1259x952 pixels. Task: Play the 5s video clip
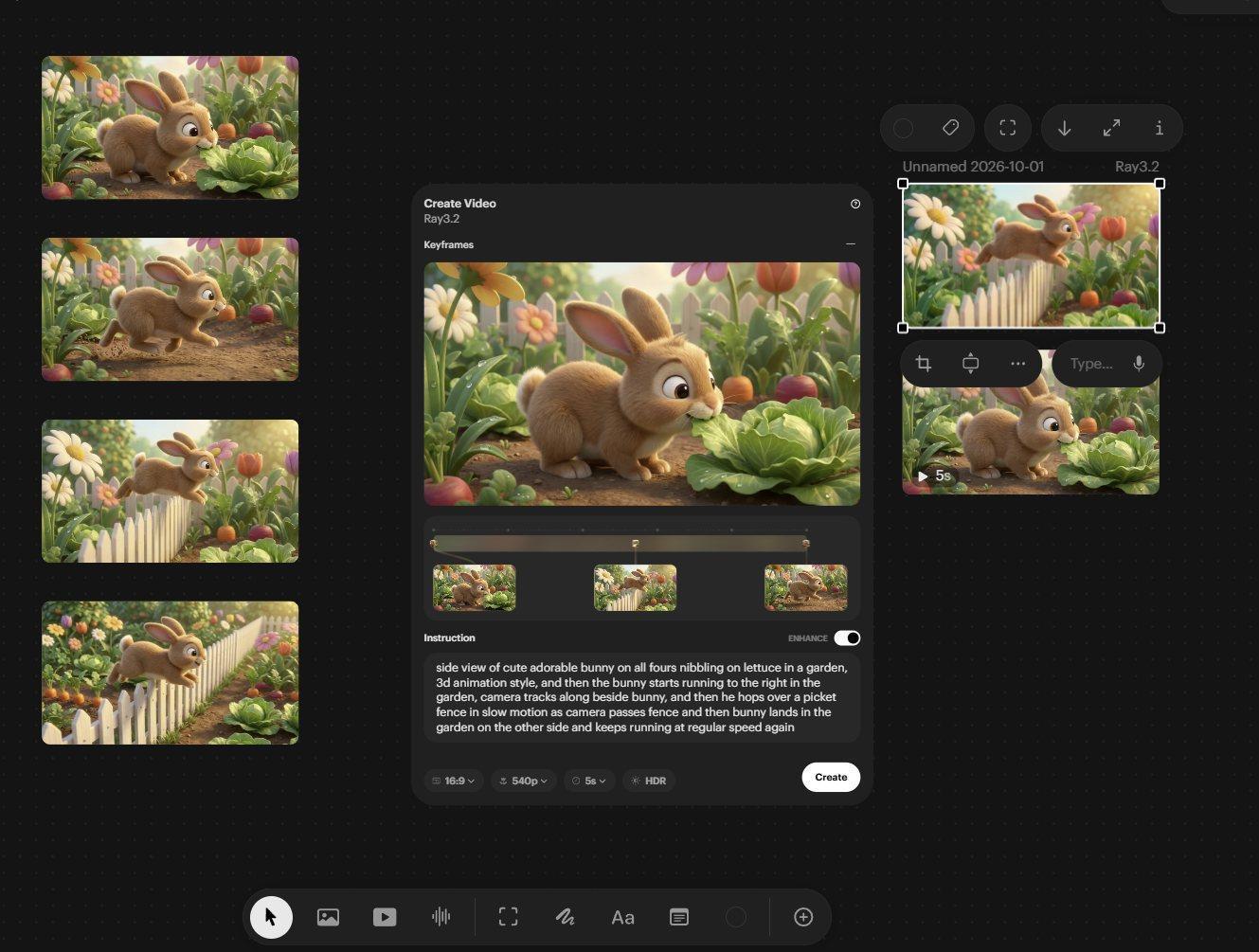pyautogui.click(x=923, y=476)
